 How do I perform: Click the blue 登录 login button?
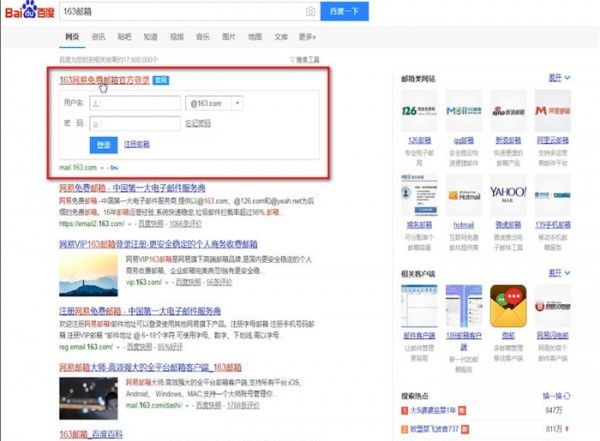point(104,145)
